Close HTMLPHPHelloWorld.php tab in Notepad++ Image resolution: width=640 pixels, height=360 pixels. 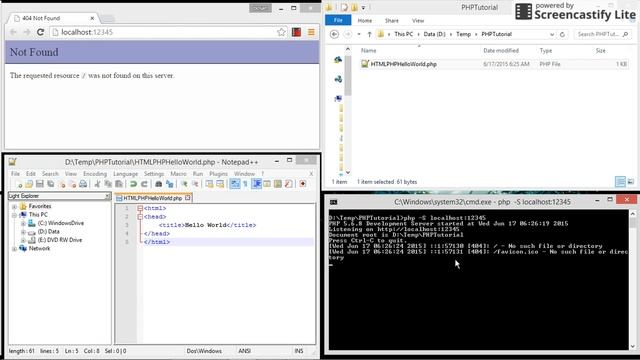(188, 198)
